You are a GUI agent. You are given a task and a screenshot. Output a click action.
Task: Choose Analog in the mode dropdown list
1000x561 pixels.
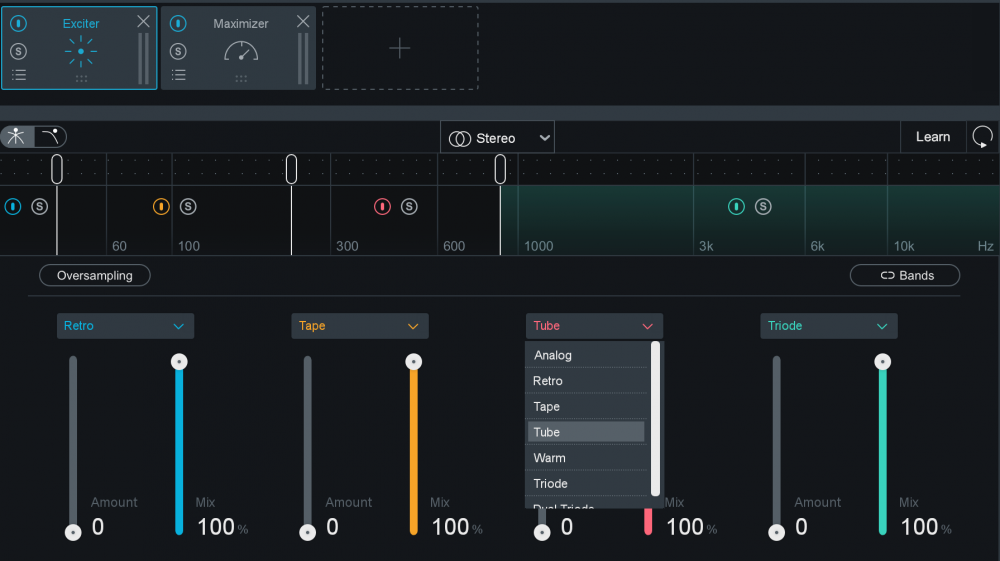[x=586, y=355]
